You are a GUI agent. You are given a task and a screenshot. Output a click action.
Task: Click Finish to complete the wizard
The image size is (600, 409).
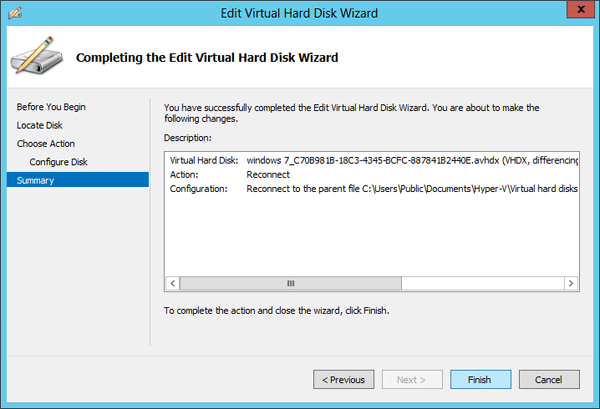pyautogui.click(x=479, y=380)
